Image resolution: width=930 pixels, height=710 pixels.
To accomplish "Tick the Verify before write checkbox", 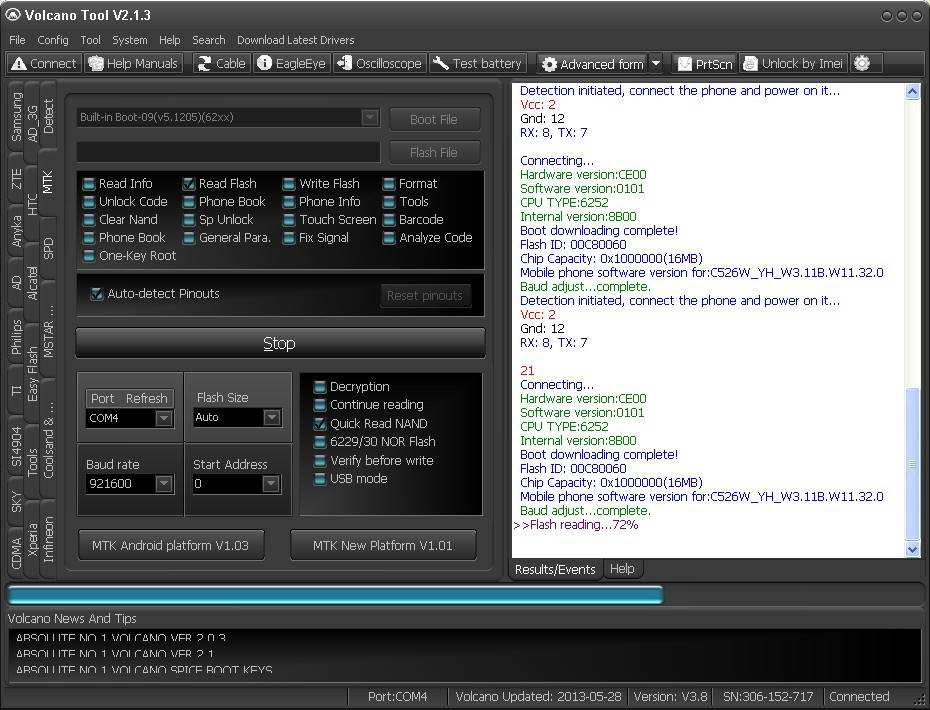I will coord(320,460).
